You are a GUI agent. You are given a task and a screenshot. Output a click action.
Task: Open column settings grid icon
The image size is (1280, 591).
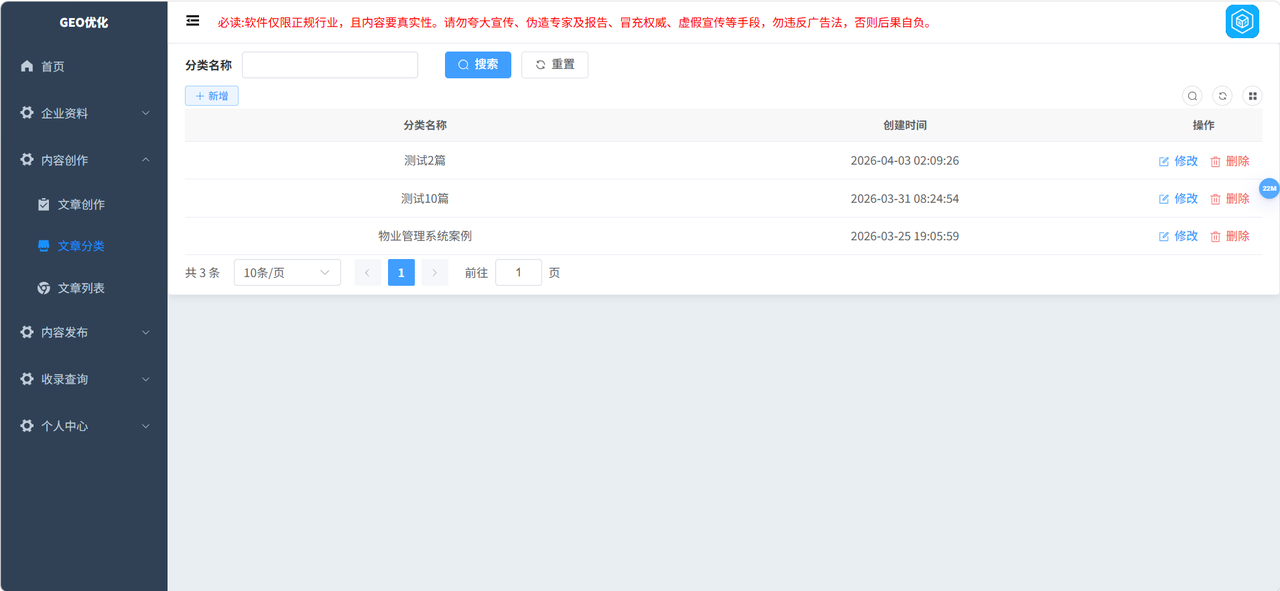click(1252, 96)
